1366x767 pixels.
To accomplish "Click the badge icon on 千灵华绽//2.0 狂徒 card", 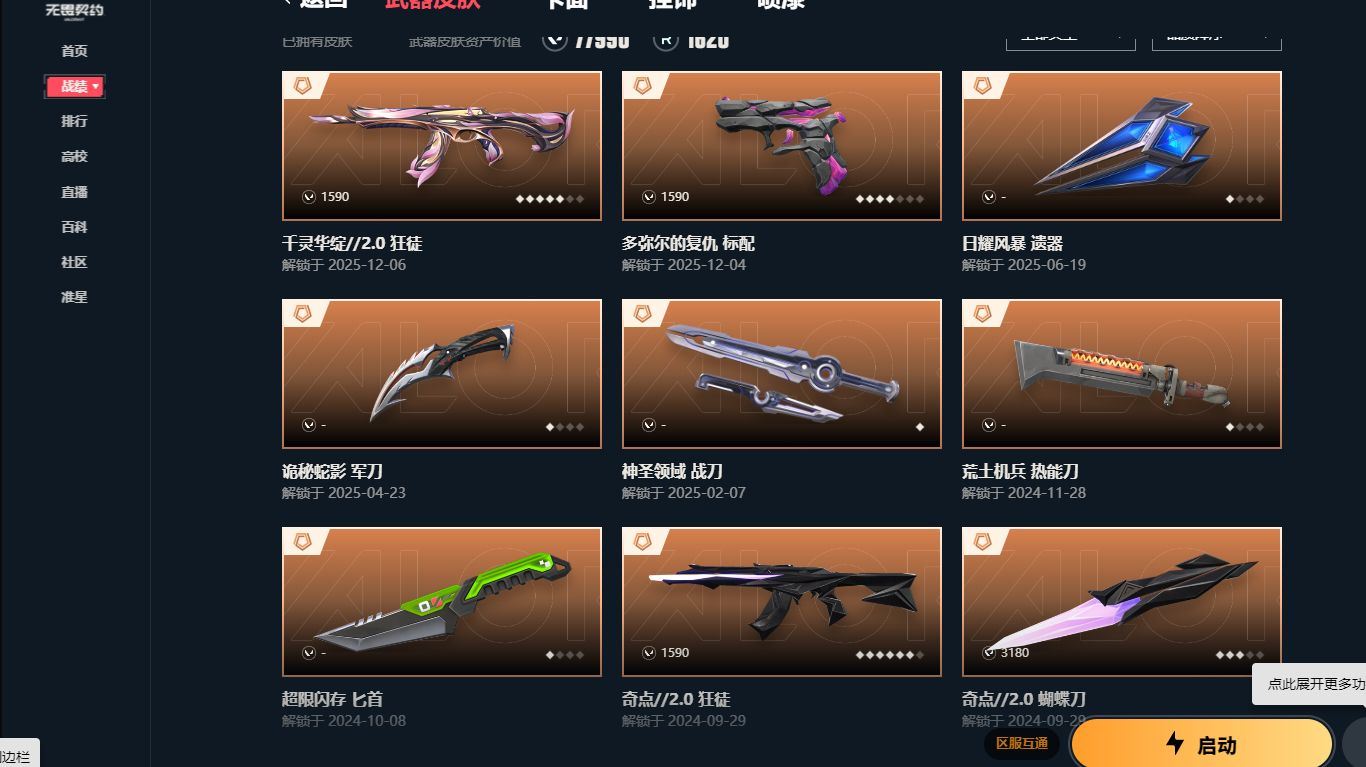I will (x=303, y=86).
